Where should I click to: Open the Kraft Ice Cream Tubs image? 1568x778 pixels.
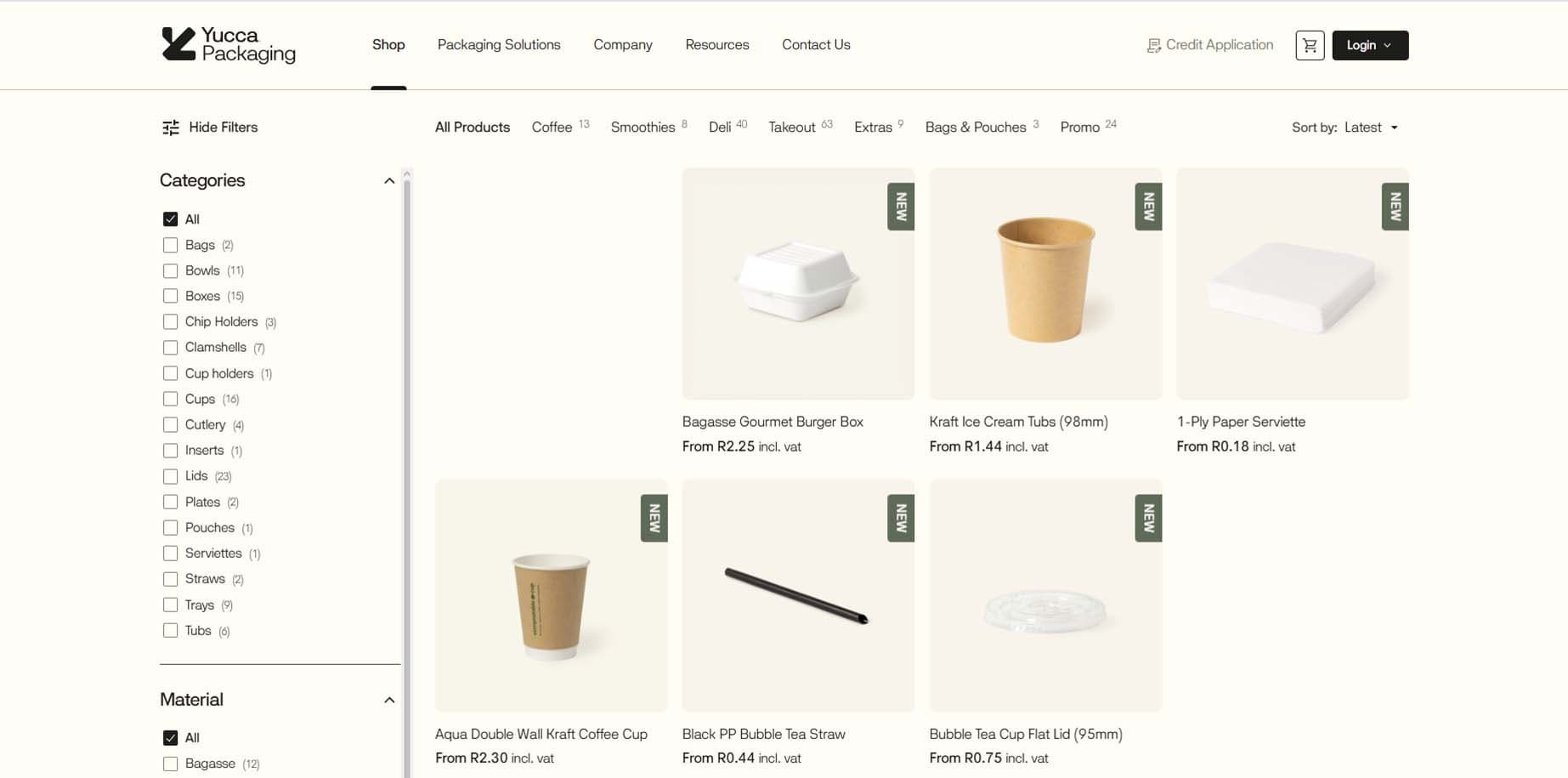click(1045, 284)
